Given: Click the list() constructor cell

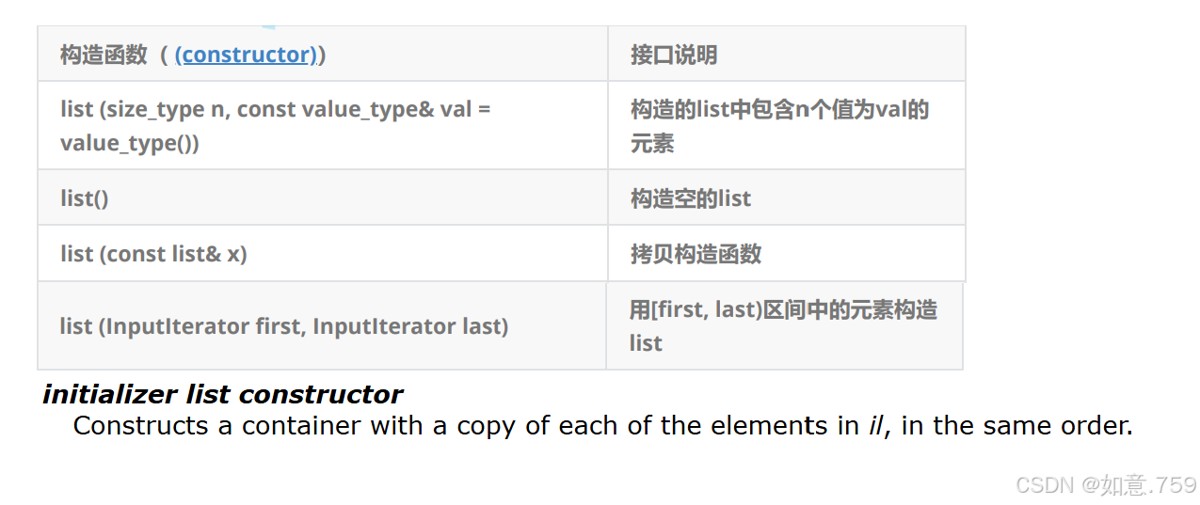Looking at the screenshot, I should pyautogui.click(x=323, y=198).
